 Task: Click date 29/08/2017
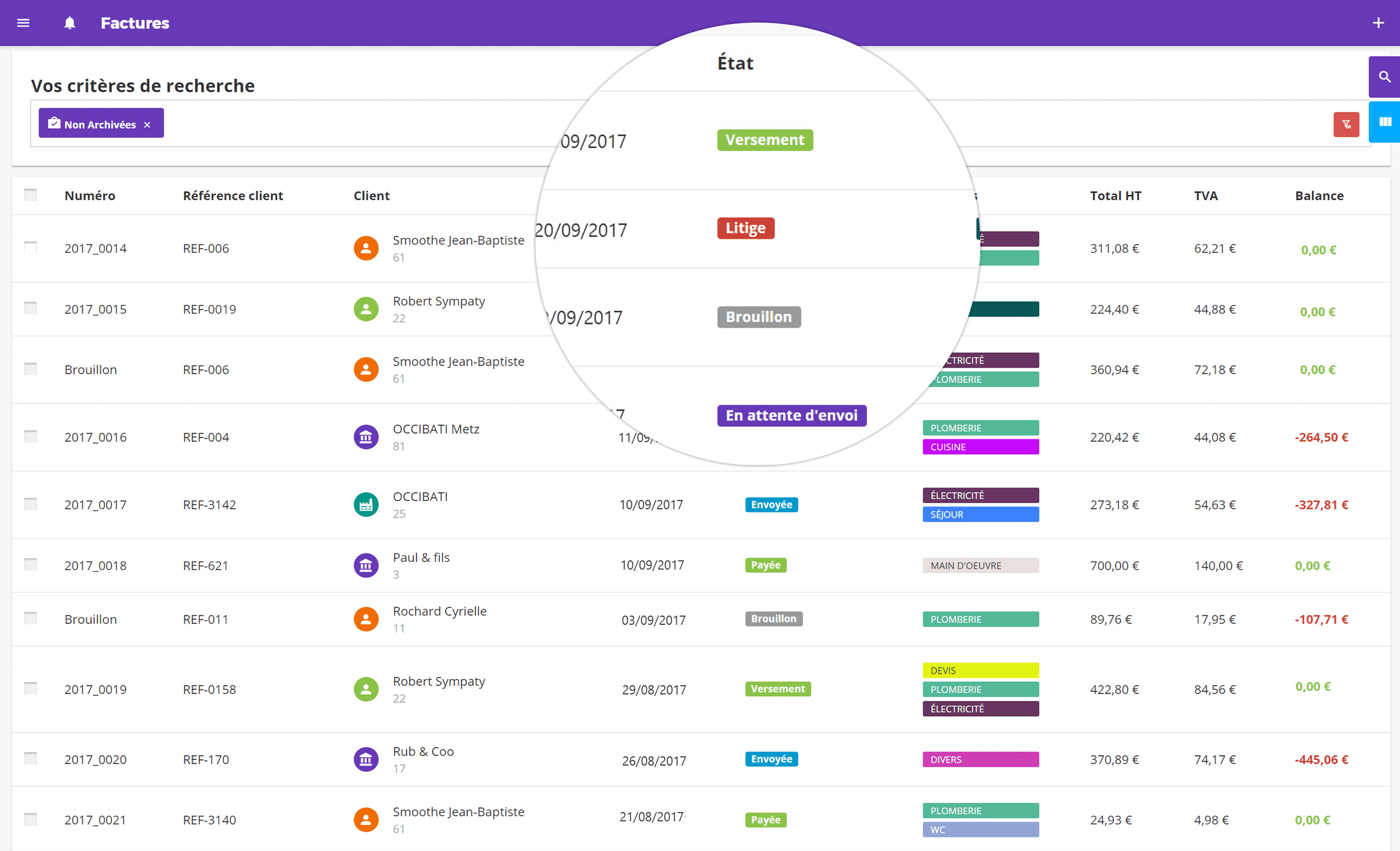click(x=654, y=690)
